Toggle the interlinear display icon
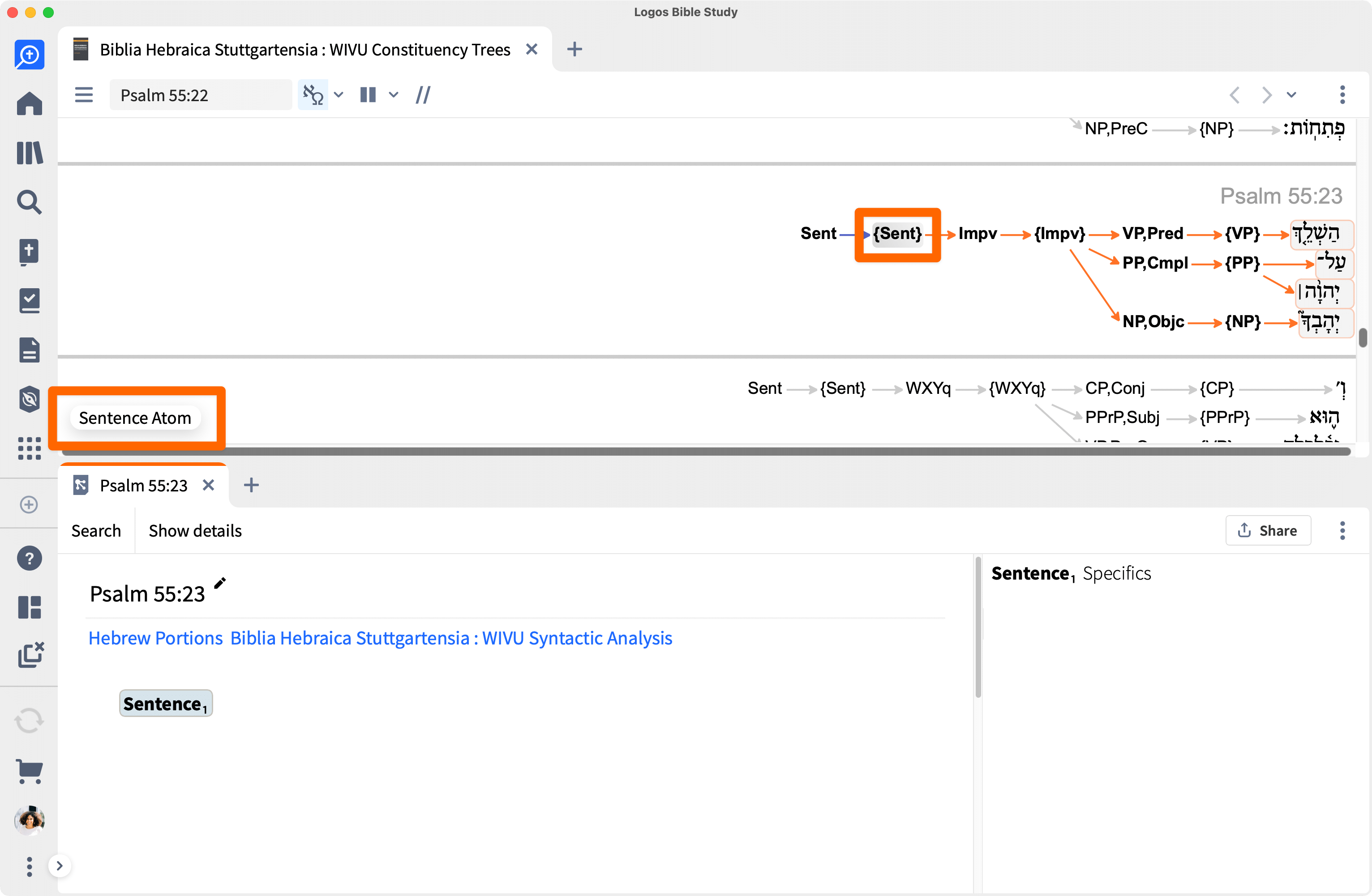 pyautogui.click(x=313, y=94)
